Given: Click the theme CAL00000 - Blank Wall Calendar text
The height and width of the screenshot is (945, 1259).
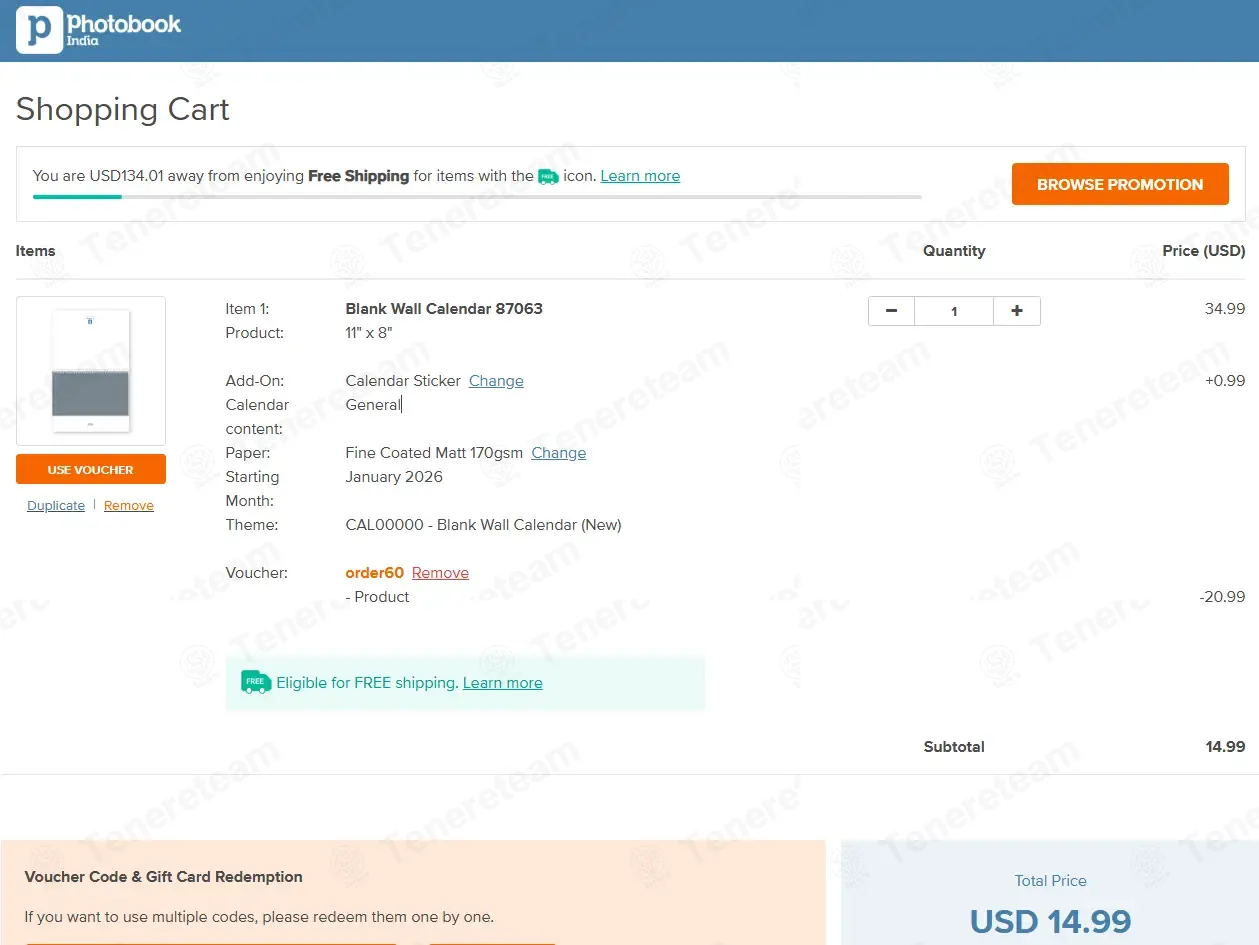Looking at the screenshot, I should (483, 525).
